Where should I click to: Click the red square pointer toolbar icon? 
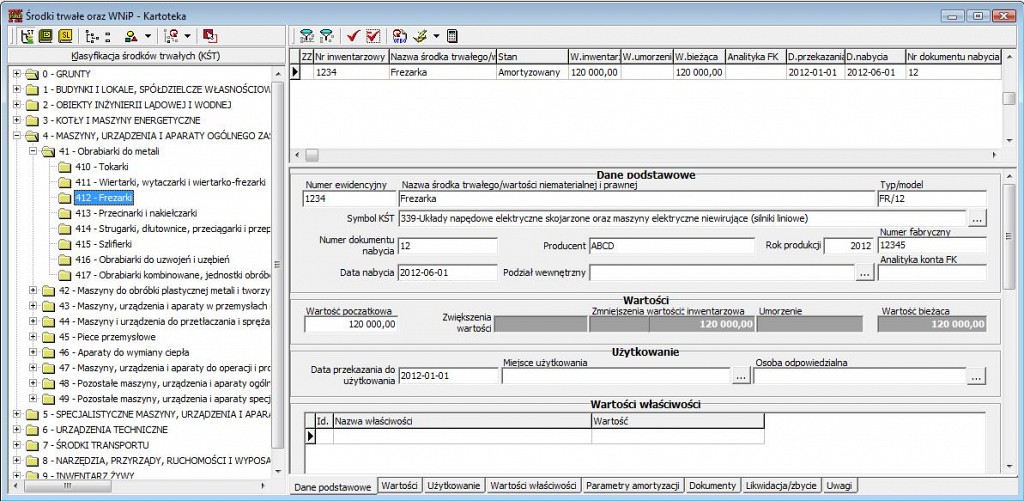tap(210, 35)
